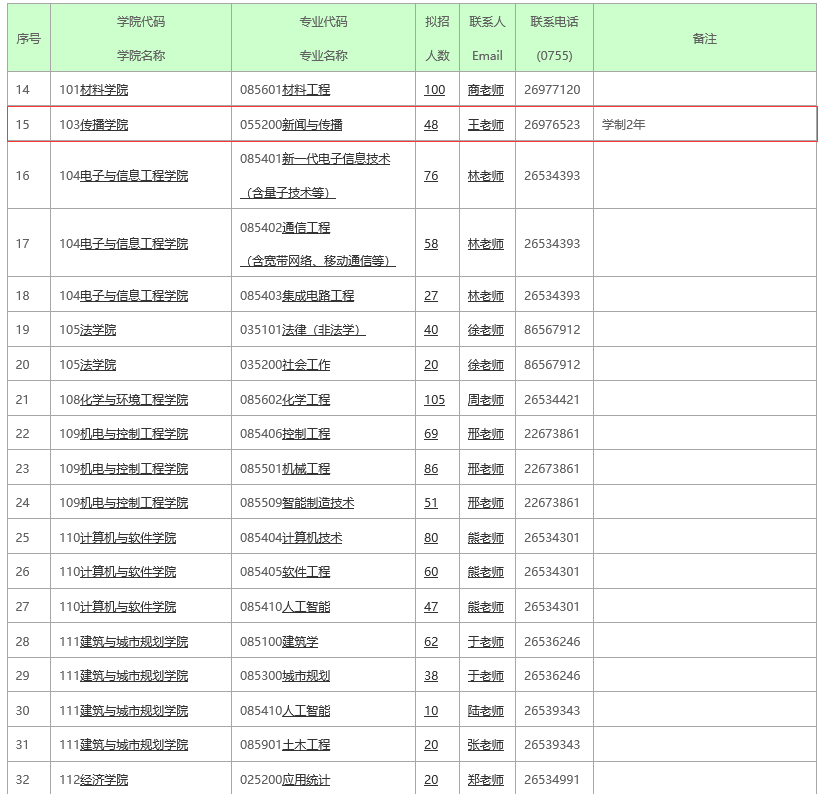The width and height of the screenshot is (819, 794).
Task: Click enrollment number 10
Action: coord(431,710)
